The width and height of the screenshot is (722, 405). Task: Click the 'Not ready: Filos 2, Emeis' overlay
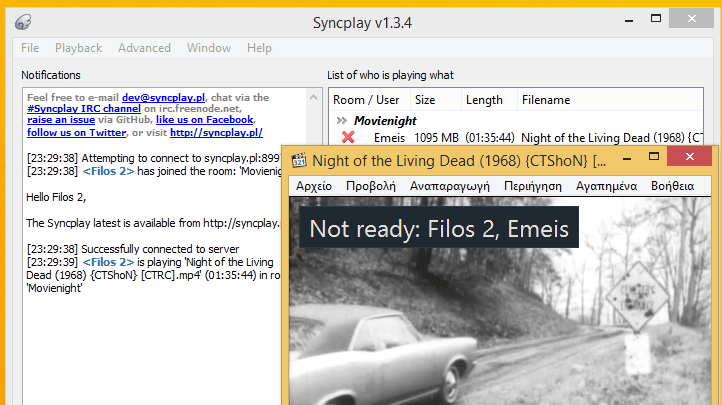click(439, 227)
